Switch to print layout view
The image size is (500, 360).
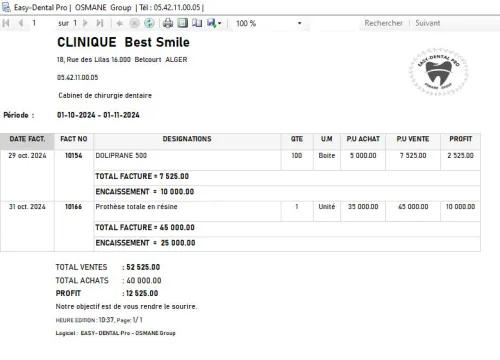point(182,23)
